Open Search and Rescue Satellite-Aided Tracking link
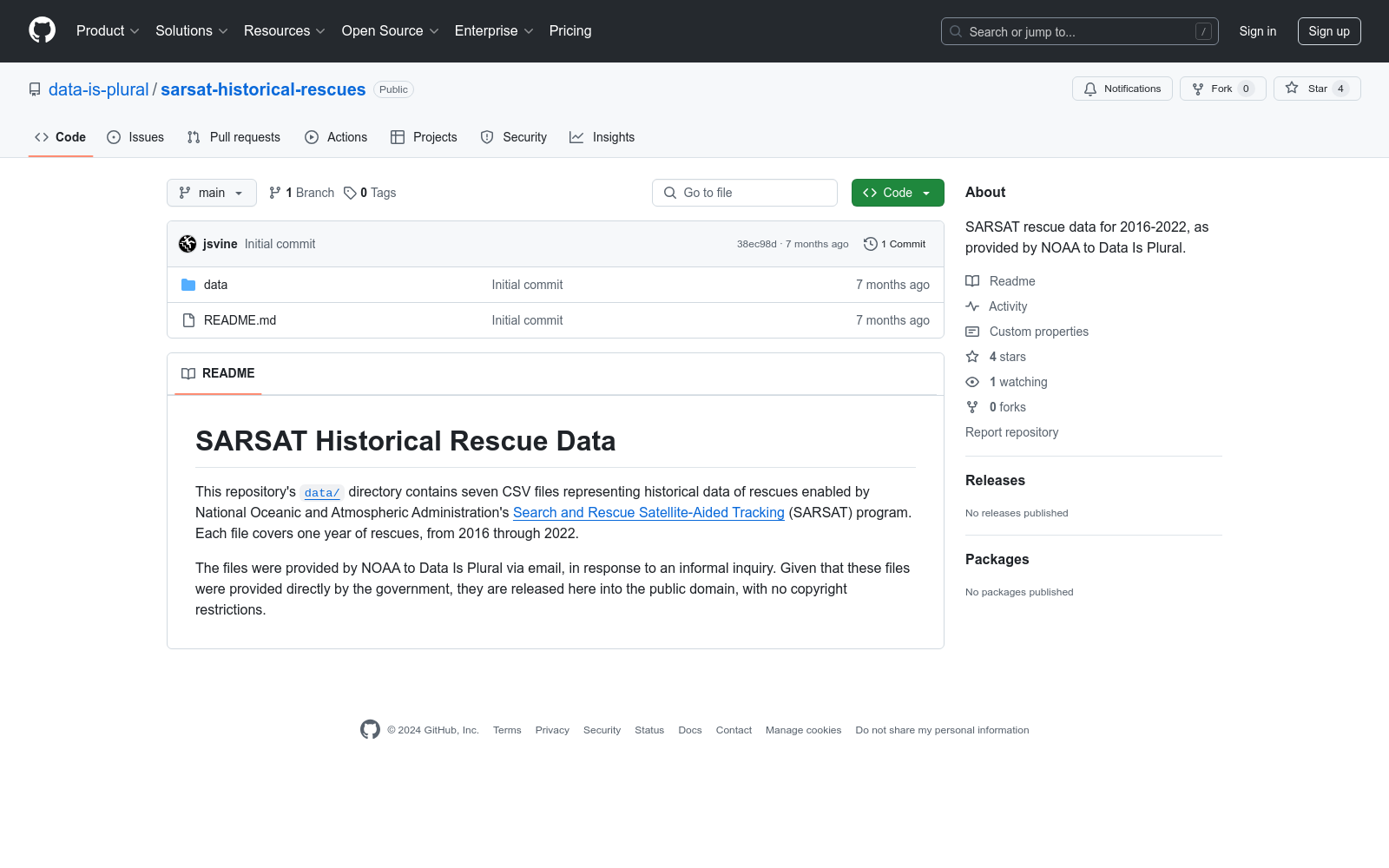Viewport: 1389px width, 868px height. click(648, 513)
